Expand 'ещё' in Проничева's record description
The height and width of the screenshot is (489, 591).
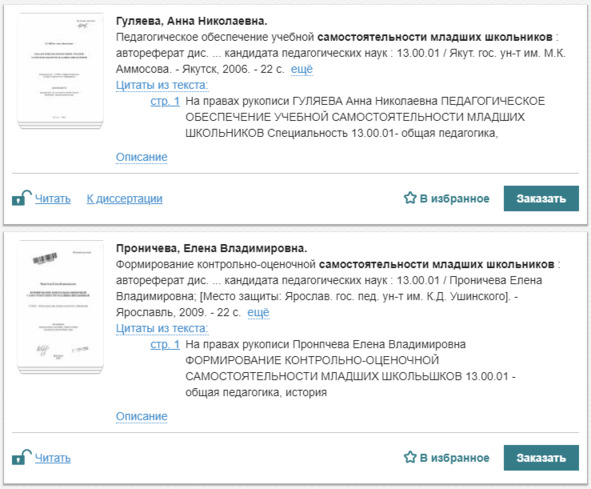[258, 312]
